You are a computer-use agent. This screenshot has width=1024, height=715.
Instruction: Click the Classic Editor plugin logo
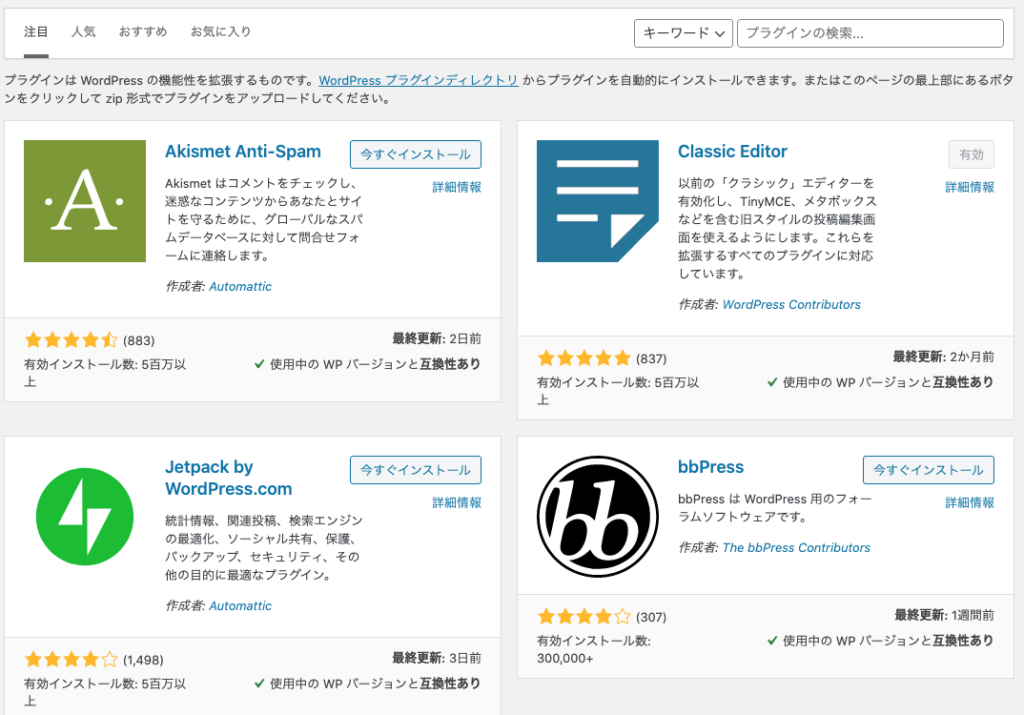coord(598,201)
